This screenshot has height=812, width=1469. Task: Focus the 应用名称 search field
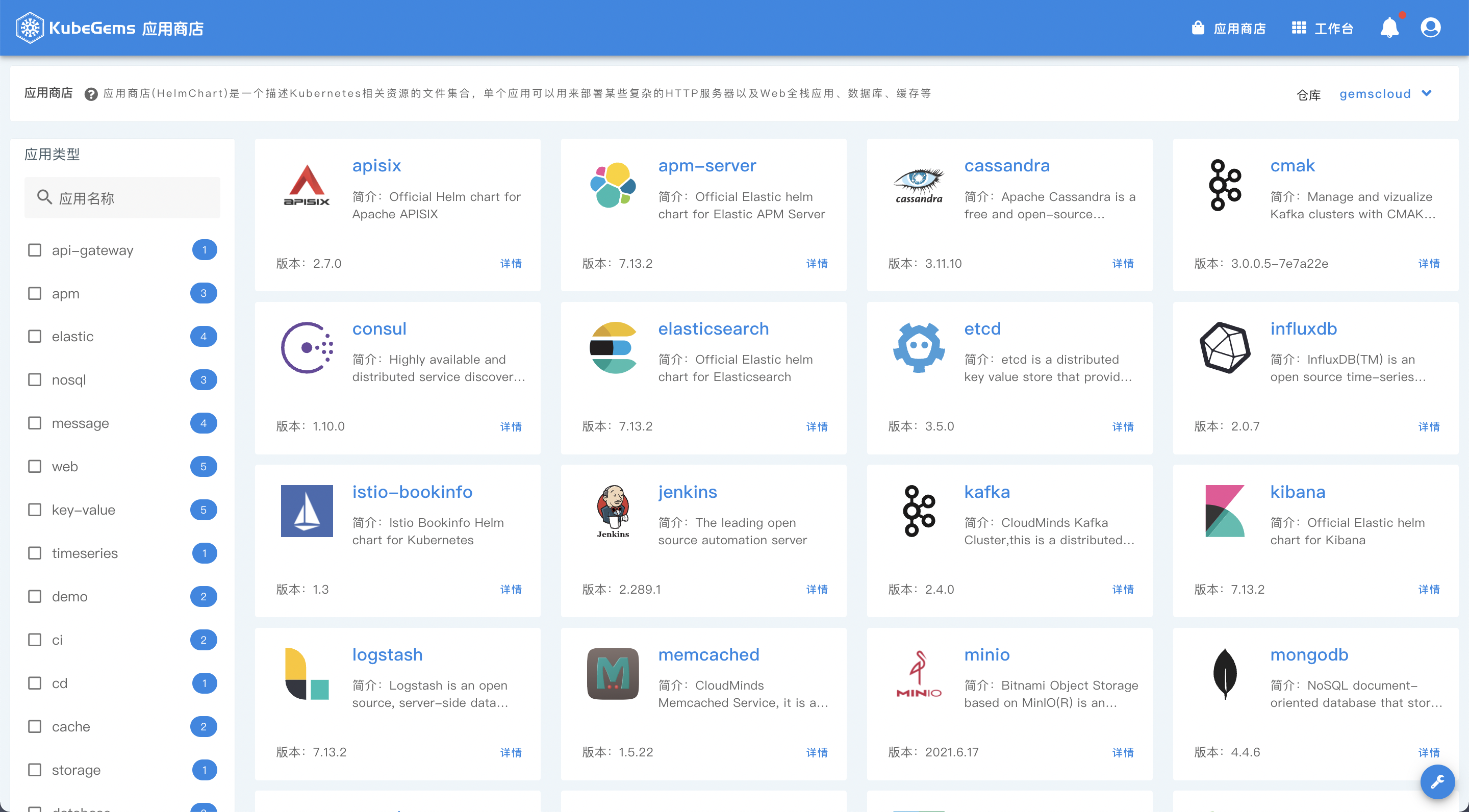pyautogui.click(x=122, y=197)
